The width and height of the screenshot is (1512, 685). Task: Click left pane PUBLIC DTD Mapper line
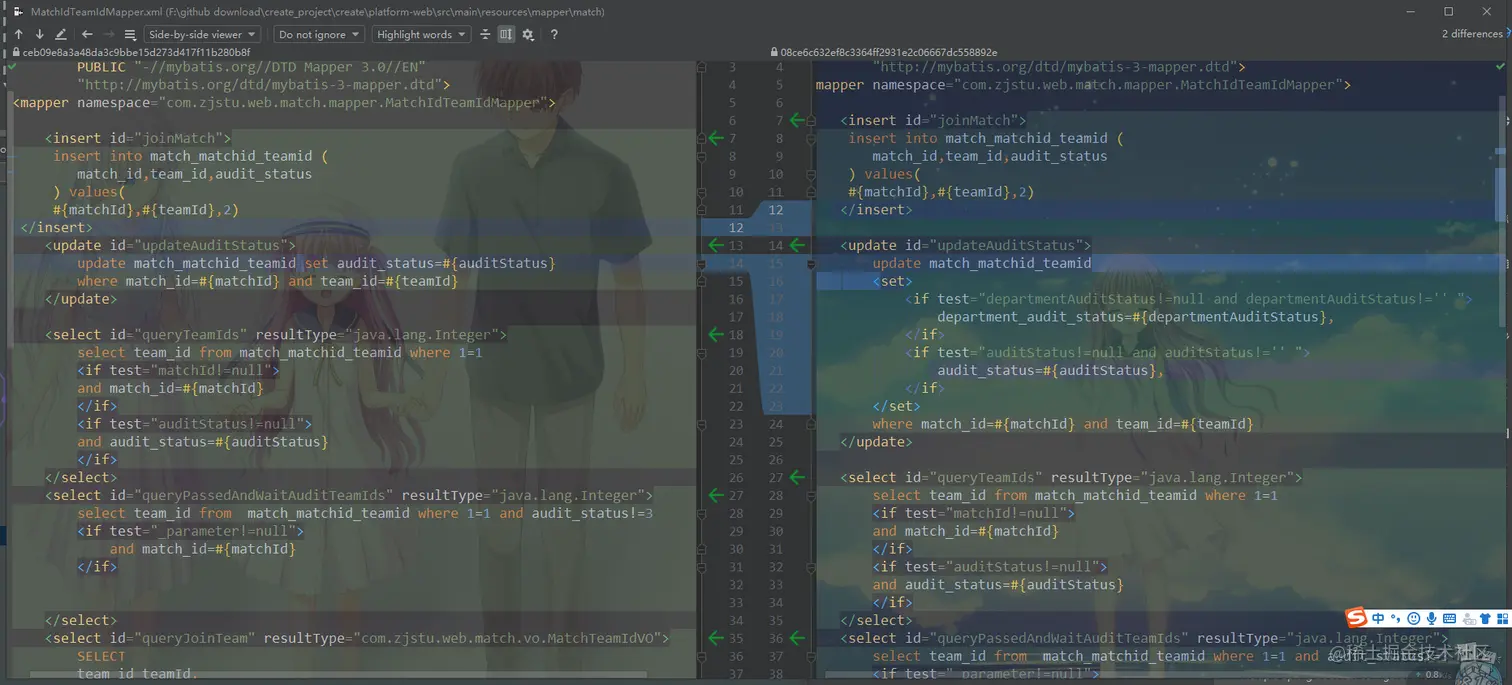tap(251, 67)
